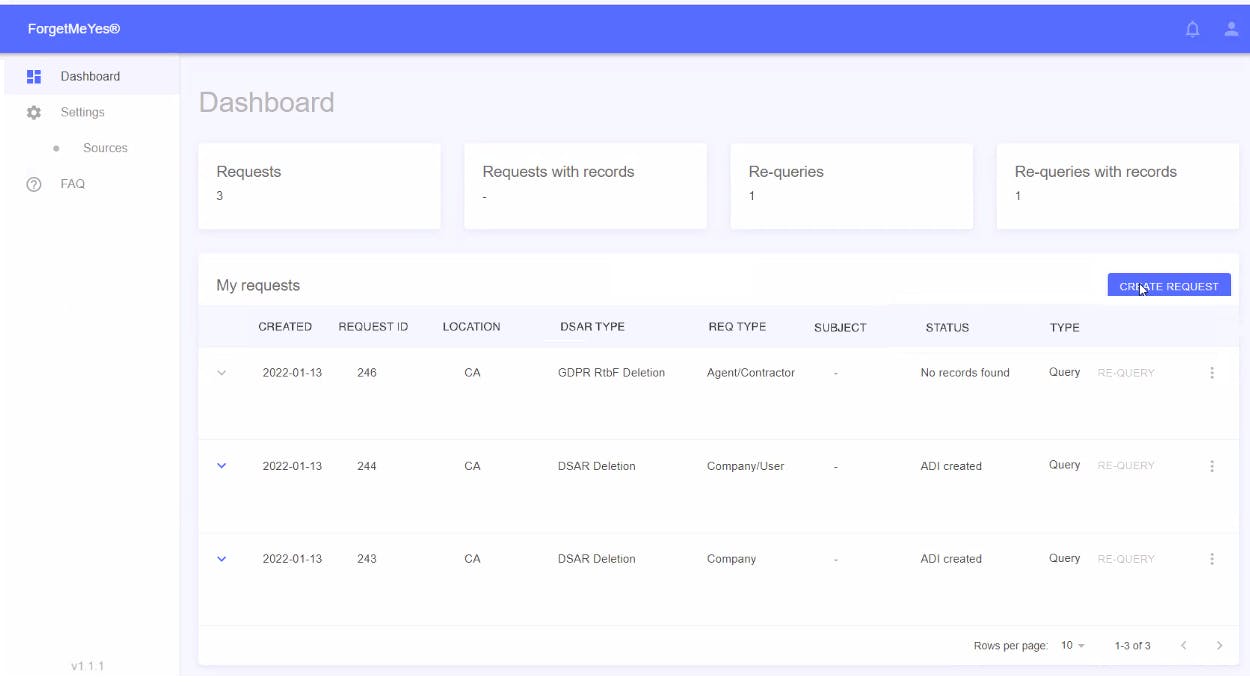This screenshot has width=1250, height=684.
Task: Sort by the Created column header
Action: [x=285, y=327]
